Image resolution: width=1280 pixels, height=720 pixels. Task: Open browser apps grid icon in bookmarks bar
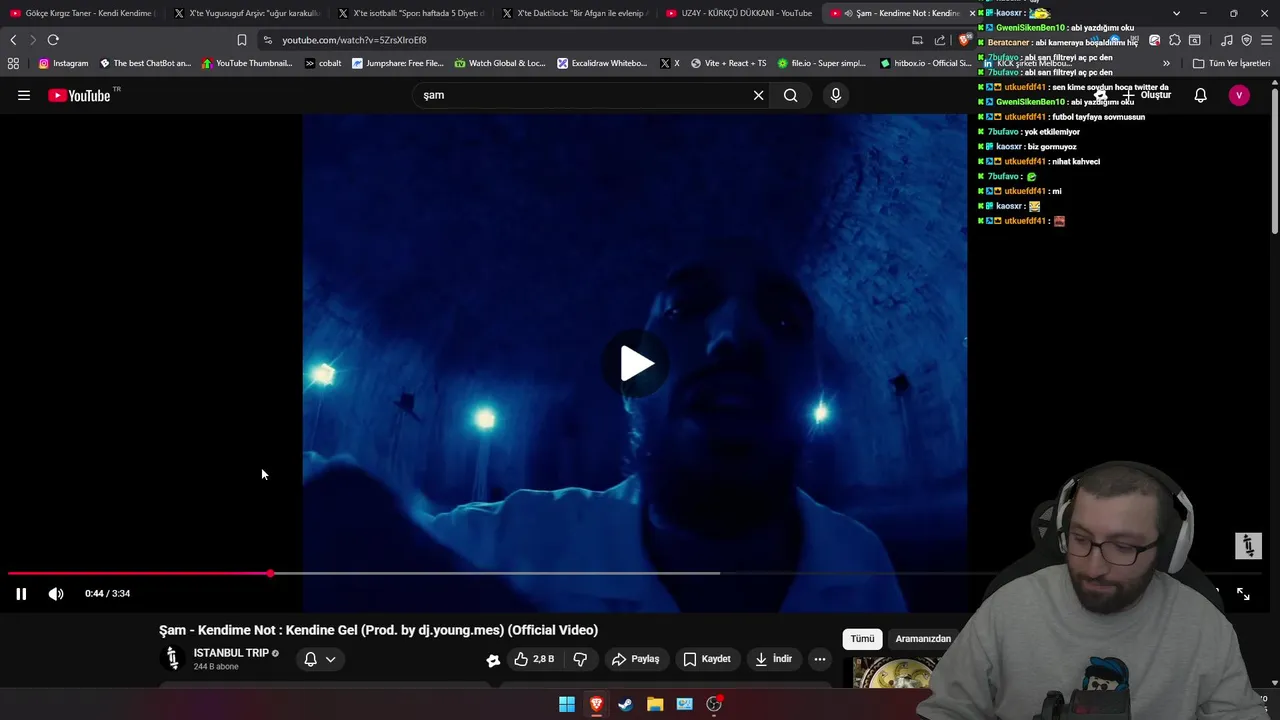(13, 63)
